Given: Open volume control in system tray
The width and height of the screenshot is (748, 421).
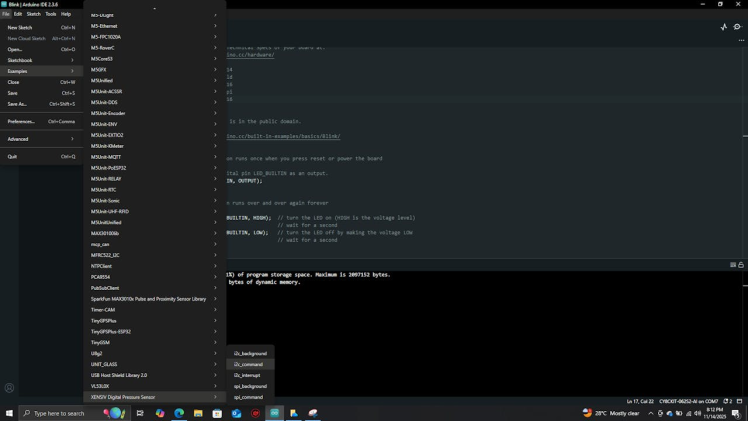Looking at the screenshot, I should 698,413.
